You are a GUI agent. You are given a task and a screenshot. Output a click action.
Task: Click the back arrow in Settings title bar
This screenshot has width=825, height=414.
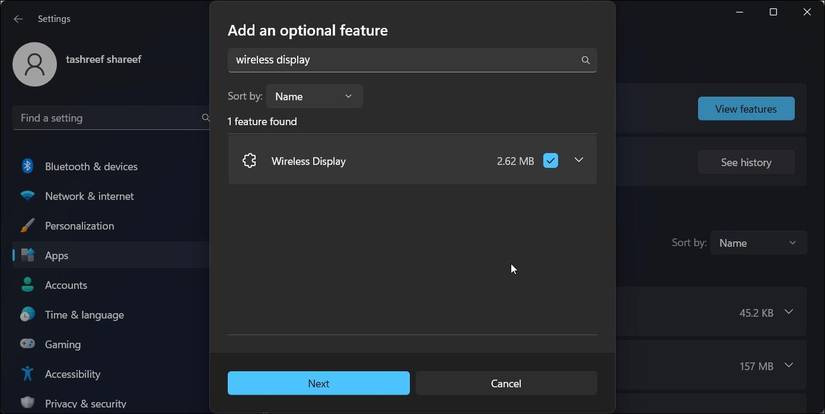tap(18, 19)
